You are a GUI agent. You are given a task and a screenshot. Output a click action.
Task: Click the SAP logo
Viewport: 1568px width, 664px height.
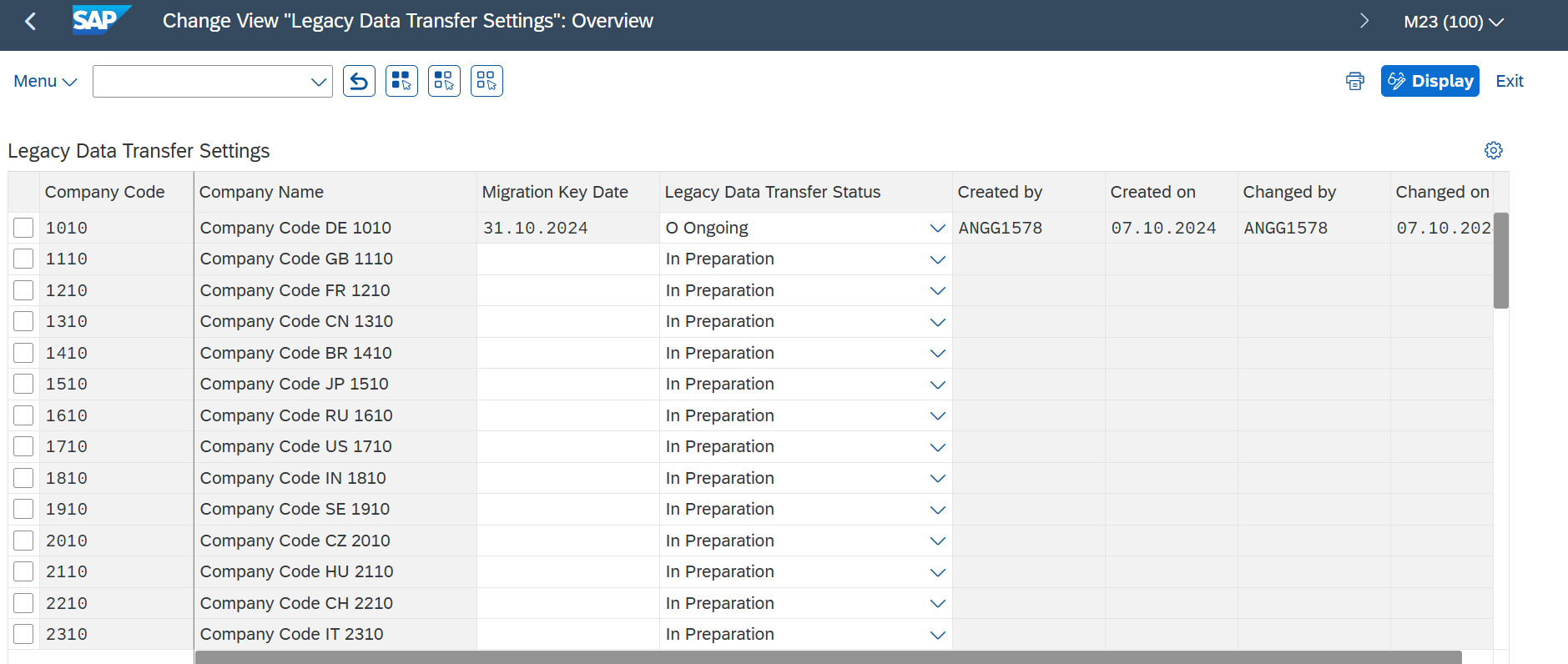100,20
